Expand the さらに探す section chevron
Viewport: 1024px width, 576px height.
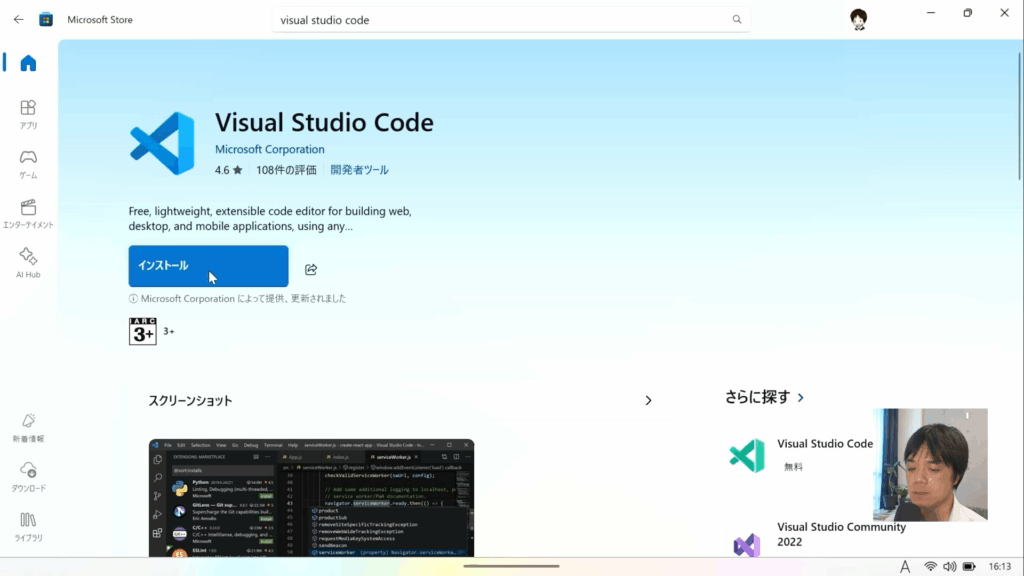[x=801, y=398]
